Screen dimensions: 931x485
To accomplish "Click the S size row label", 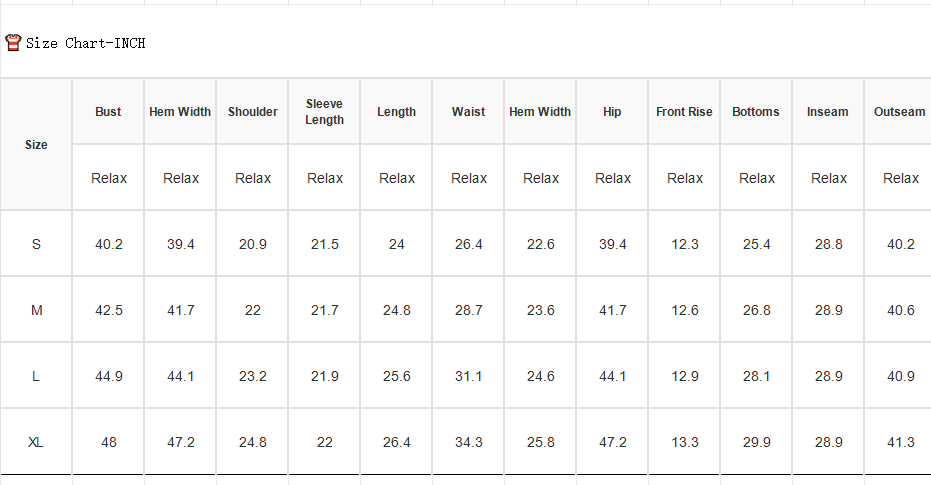I will tap(36, 244).
